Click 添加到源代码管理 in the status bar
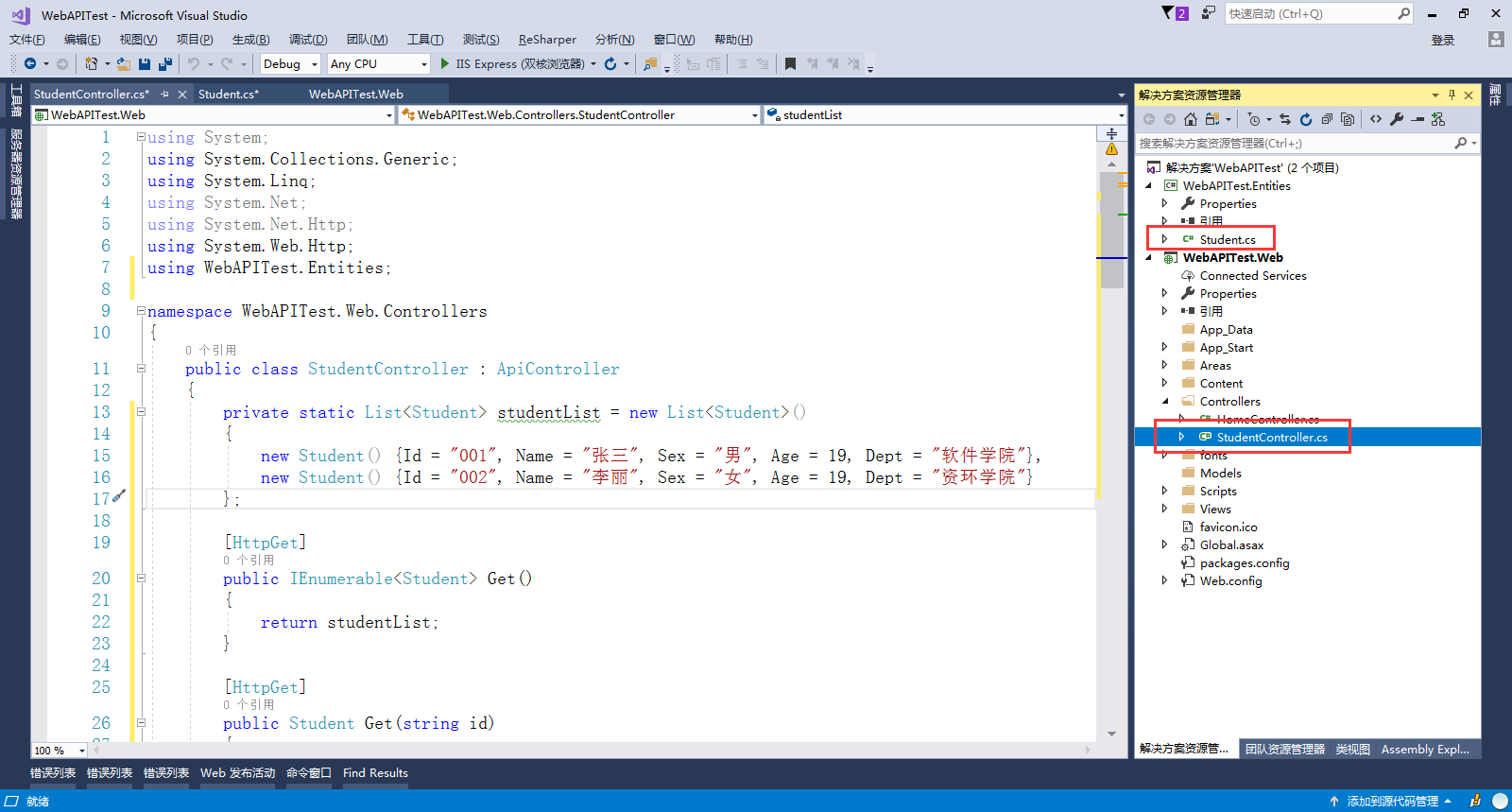Image resolution: width=1512 pixels, height=812 pixels. coord(1392,801)
